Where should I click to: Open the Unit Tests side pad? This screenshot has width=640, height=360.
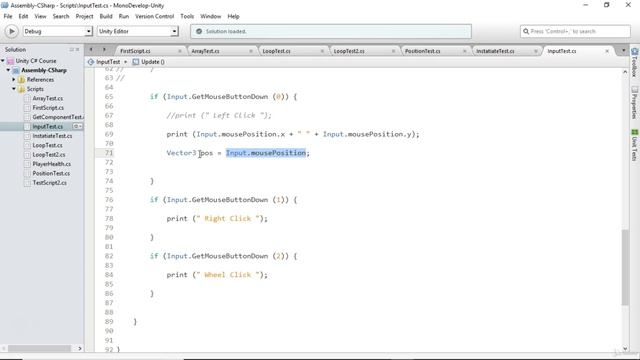[x=634, y=145]
